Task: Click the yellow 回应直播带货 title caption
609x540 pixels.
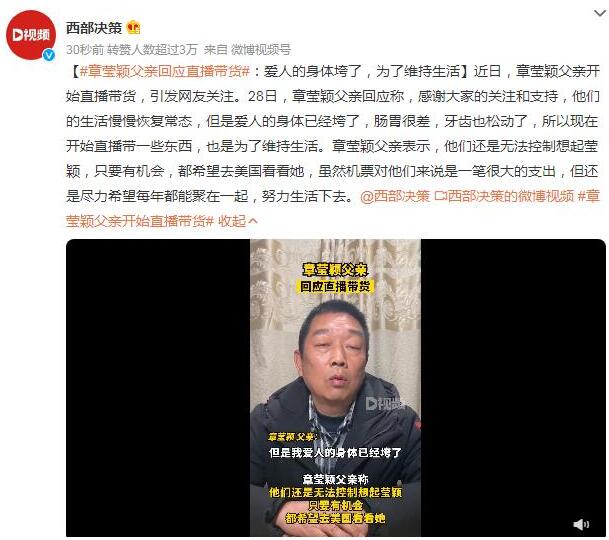Action: 335,286
